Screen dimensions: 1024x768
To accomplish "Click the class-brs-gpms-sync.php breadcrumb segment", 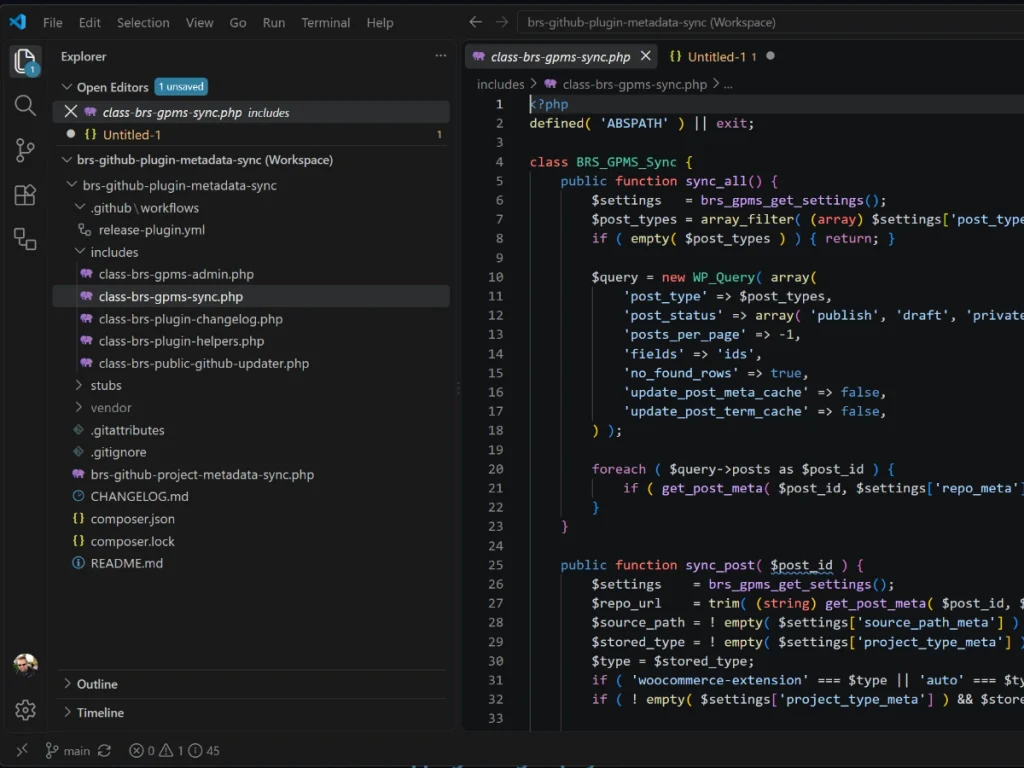I will pyautogui.click(x=634, y=84).
